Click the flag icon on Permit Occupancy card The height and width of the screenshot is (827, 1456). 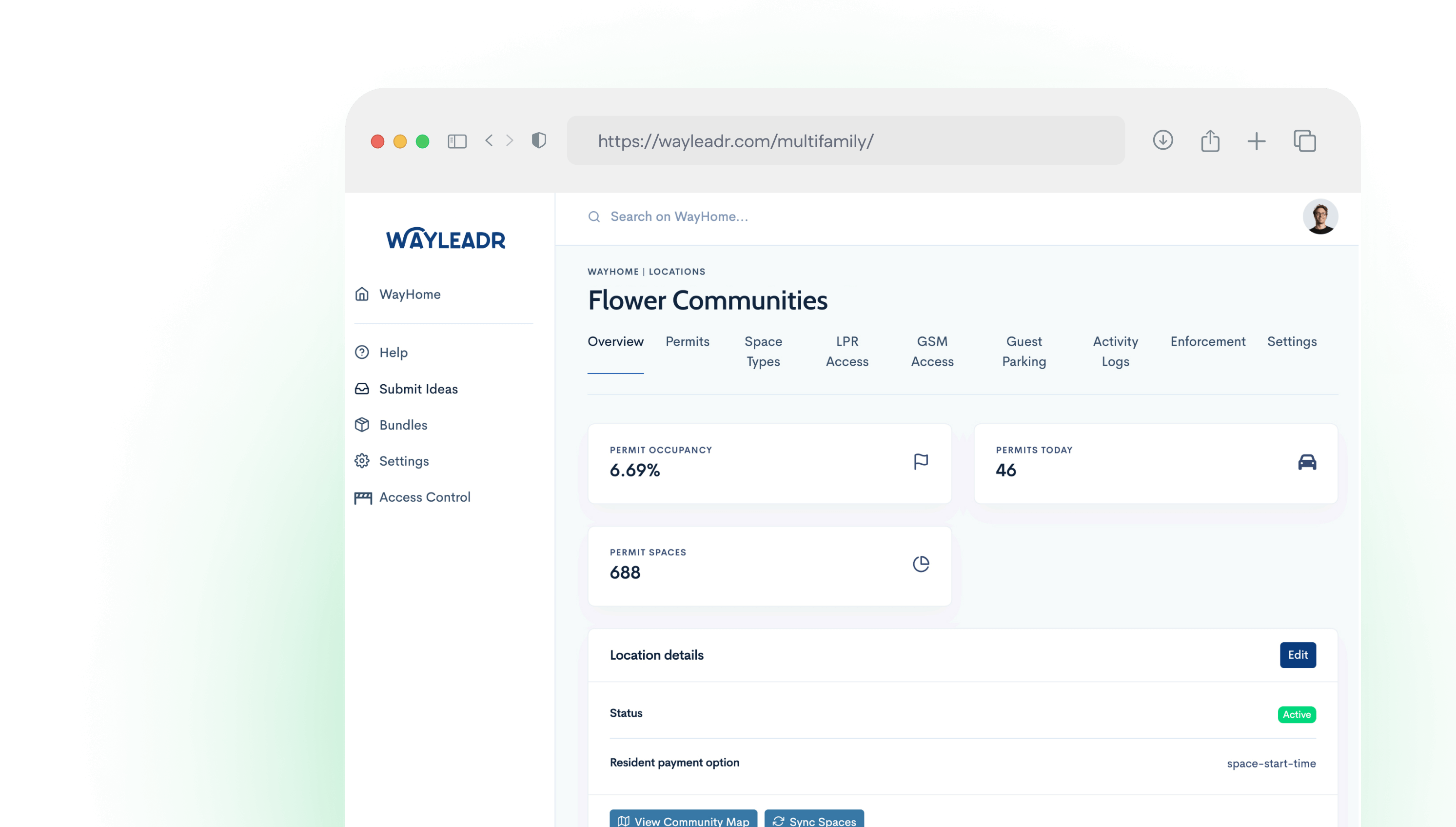pyautogui.click(x=921, y=461)
